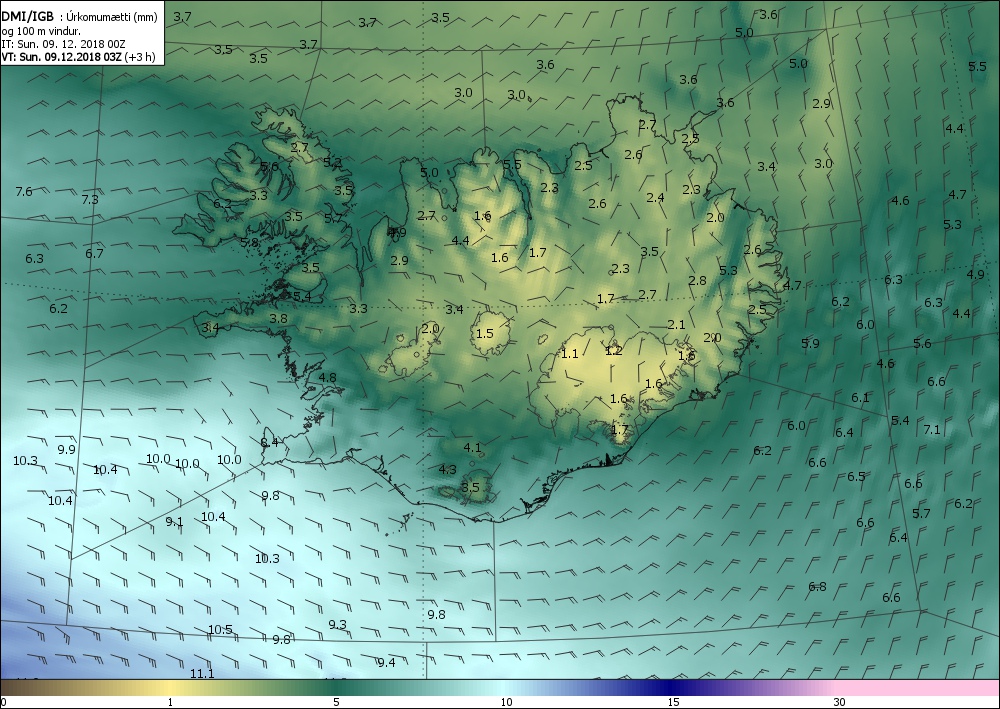Click the 10.5 precipitation value
Viewport: 1000px width, 709px height.
tap(220, 629)
